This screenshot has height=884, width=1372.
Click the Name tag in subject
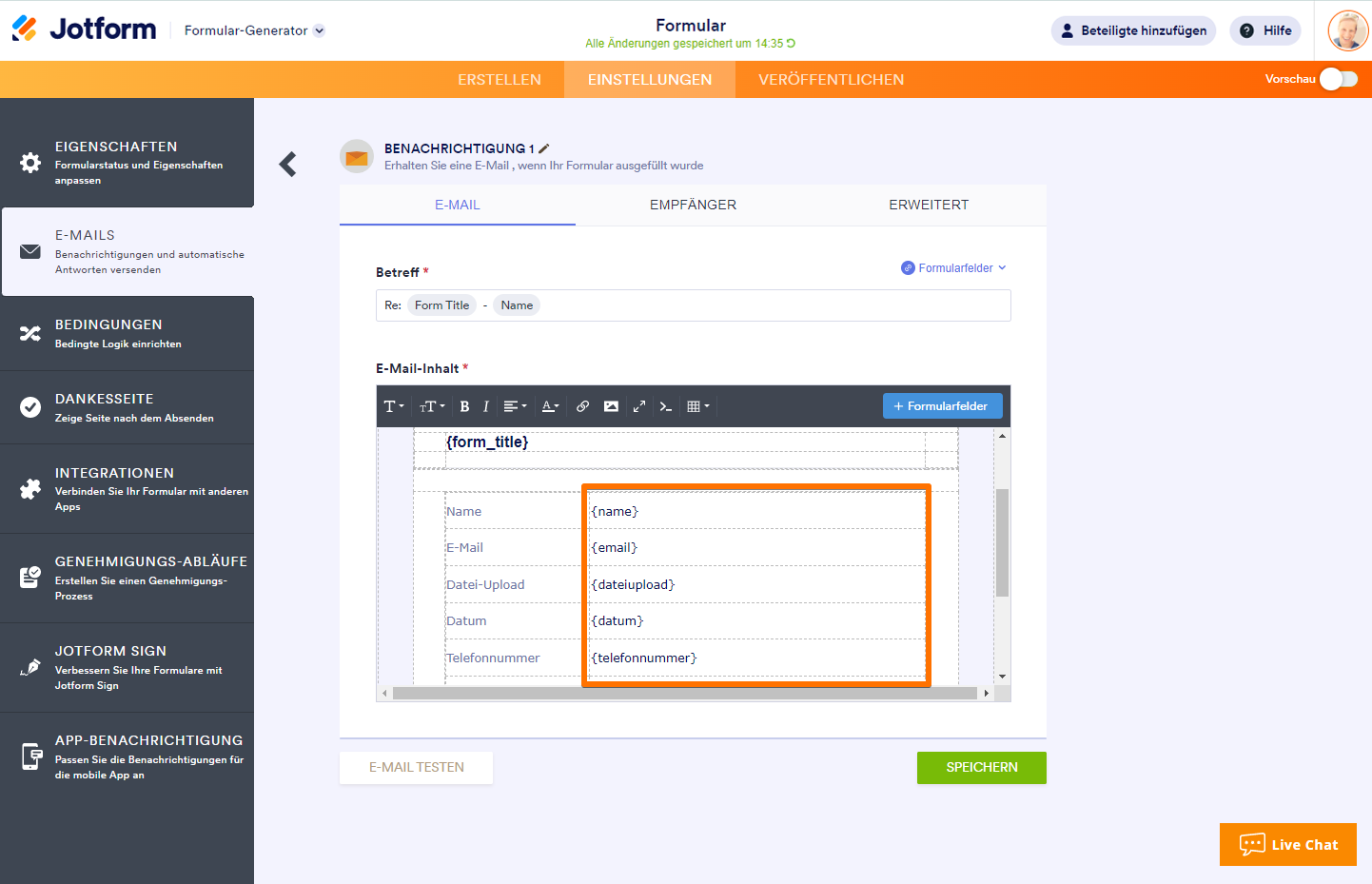coord(517,305)
